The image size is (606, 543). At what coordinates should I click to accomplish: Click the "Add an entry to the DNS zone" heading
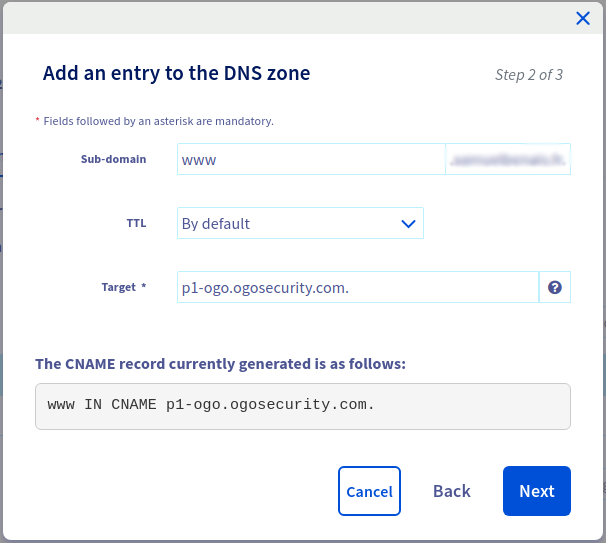(x=176, y=73)
